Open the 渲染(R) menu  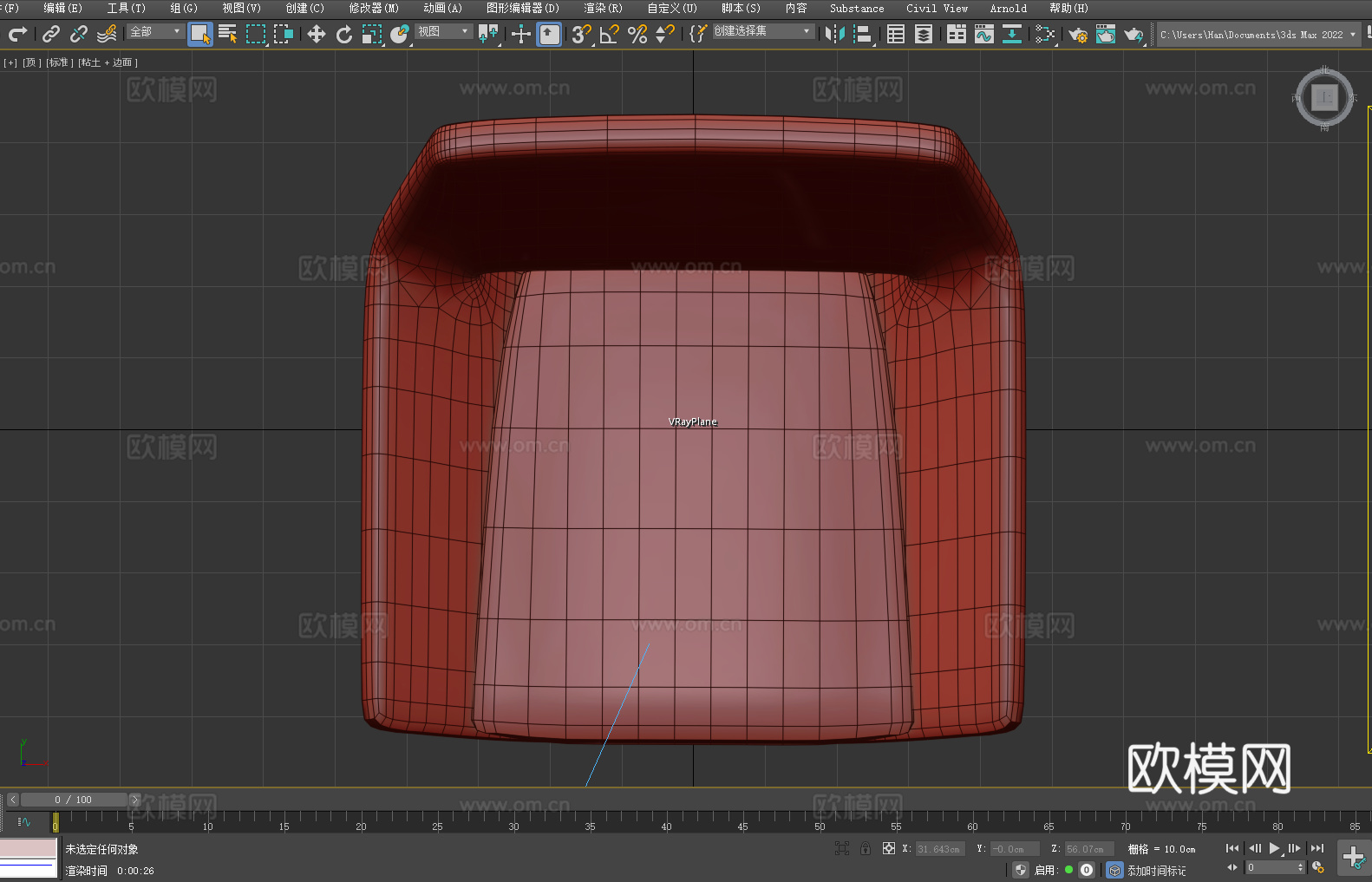(x=604, y=8)
